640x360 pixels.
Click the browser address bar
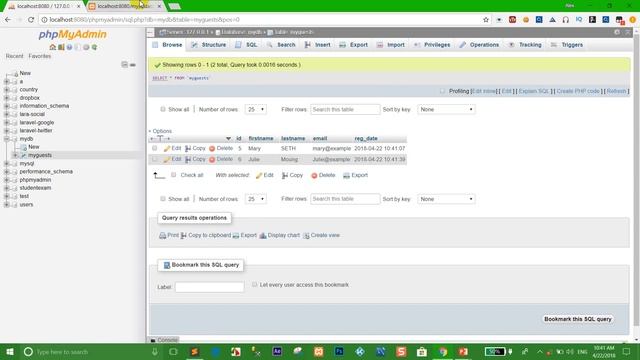click(x=261, y=20)
